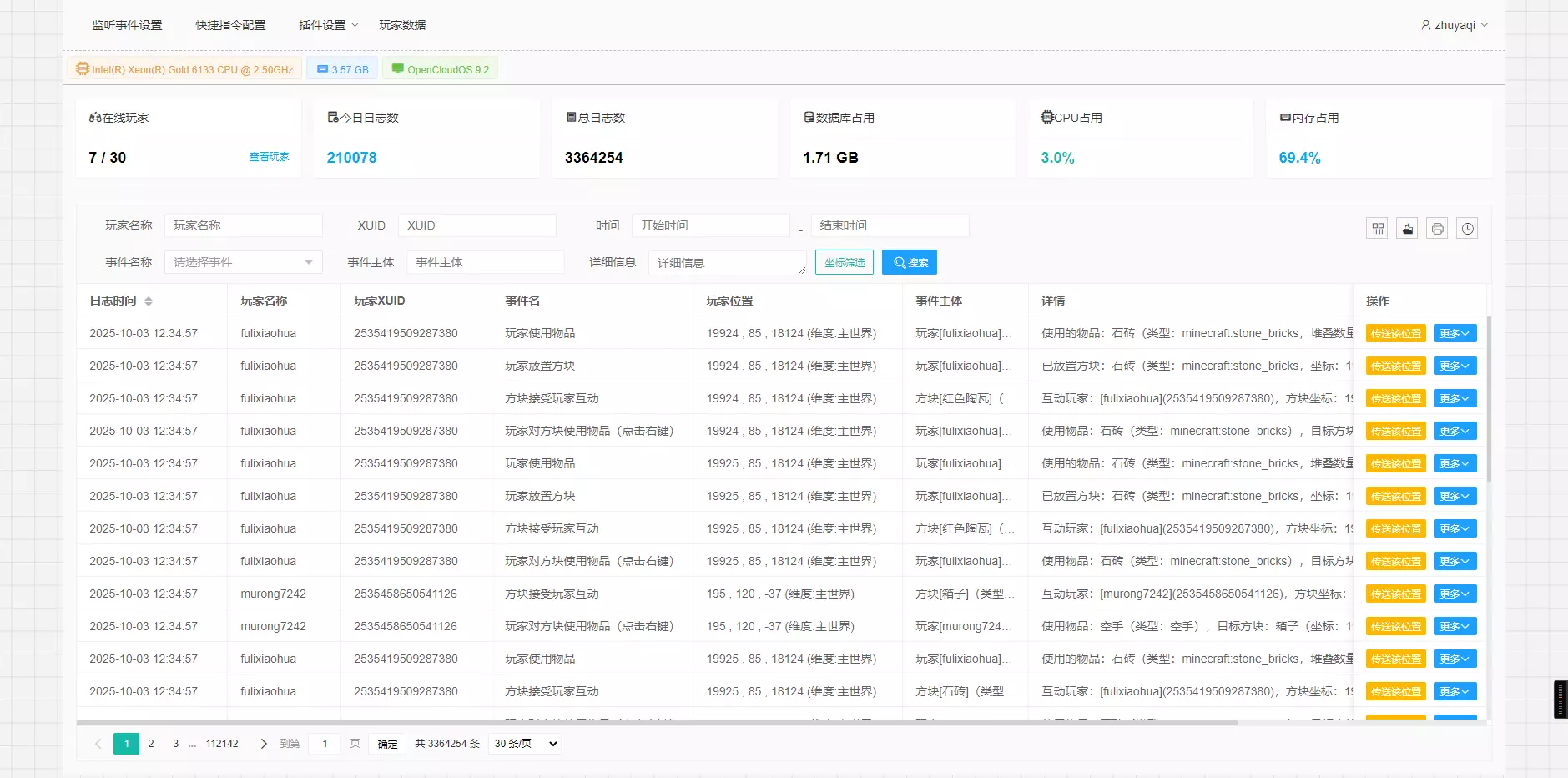This screenshot has width=1568, height=778.
Task: Click the 玩家位置 column header
Action: 798,301
